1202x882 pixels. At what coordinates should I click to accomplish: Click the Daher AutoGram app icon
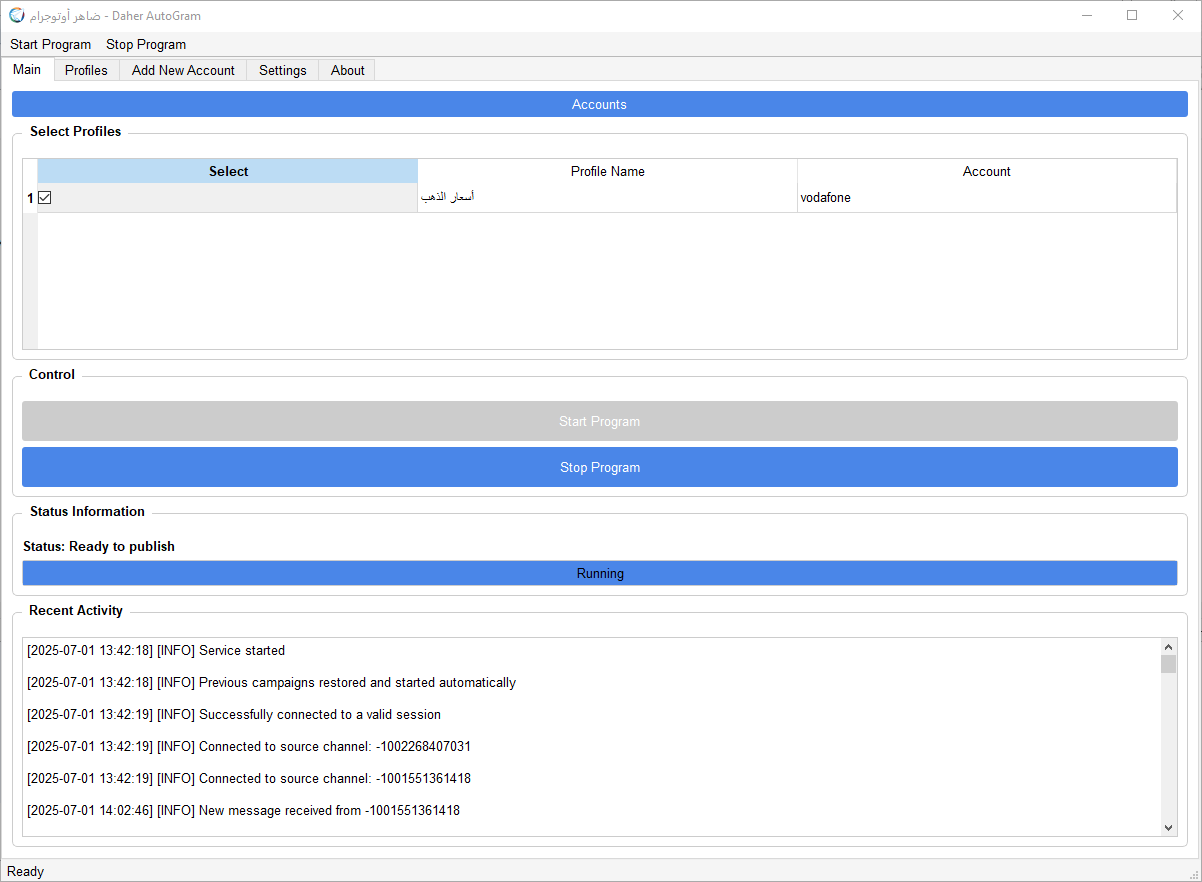[x=16, y=16]
